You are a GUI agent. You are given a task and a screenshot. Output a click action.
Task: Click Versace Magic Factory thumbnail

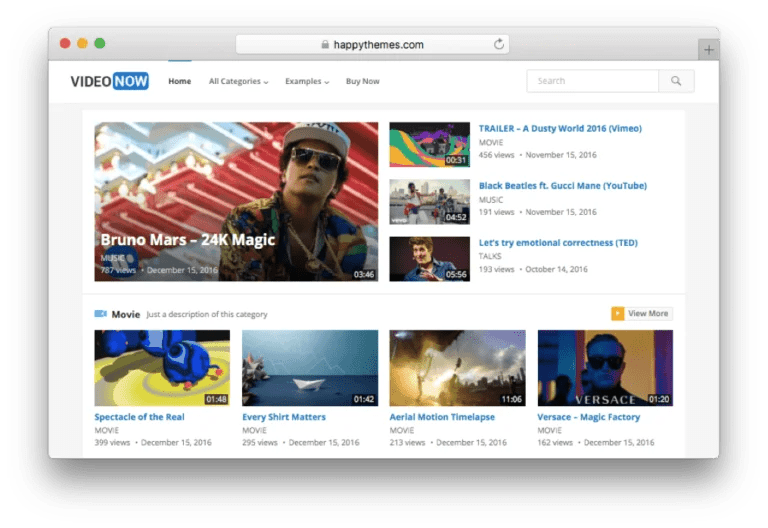[605, 368]
